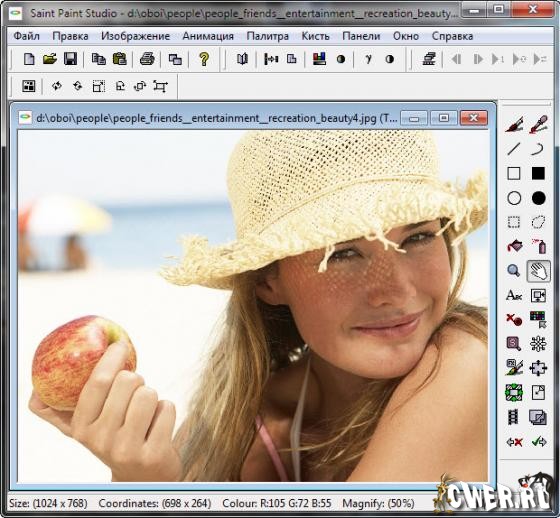560x518 pixels.
Task: Close the beauty4.jpg document window
Action: 474,118
